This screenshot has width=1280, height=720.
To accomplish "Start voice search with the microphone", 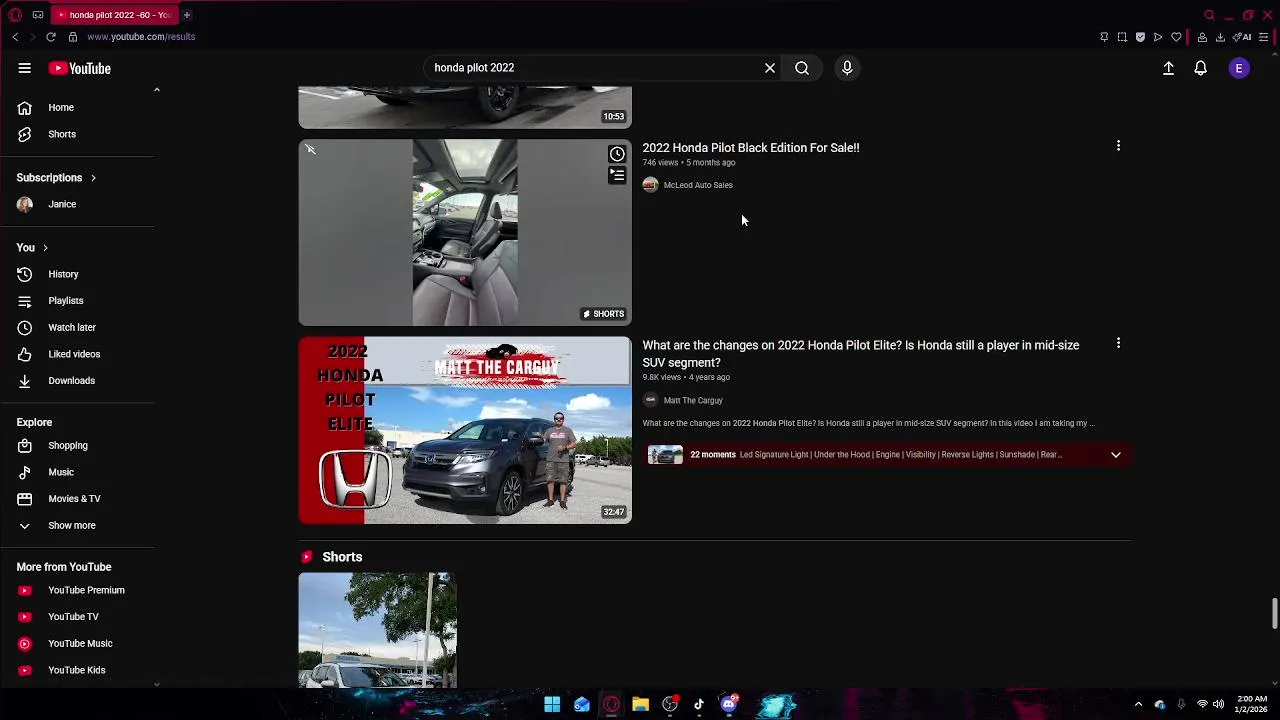I will (x=847, y=68).
